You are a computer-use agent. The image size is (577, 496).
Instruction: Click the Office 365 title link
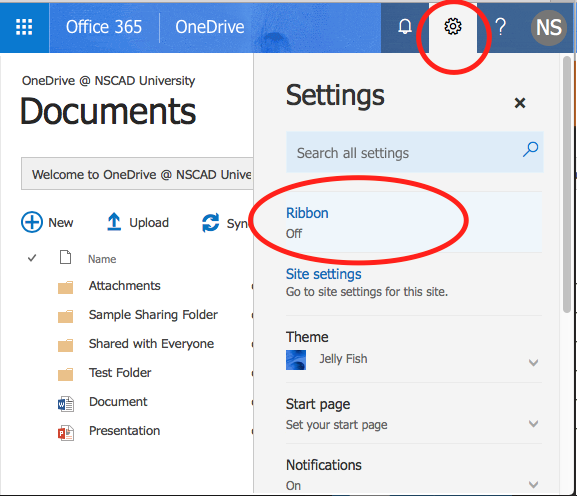click(104, 27)
